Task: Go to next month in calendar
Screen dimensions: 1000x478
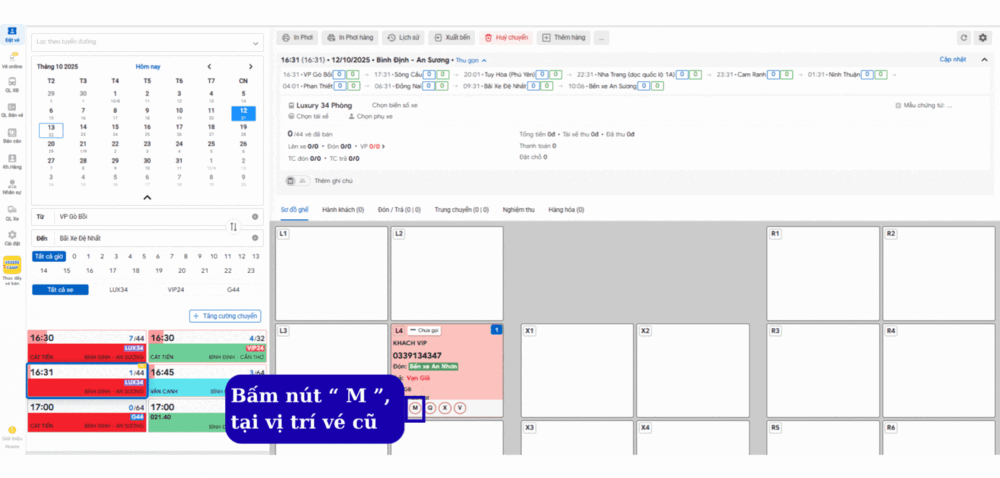Action: 241,66
